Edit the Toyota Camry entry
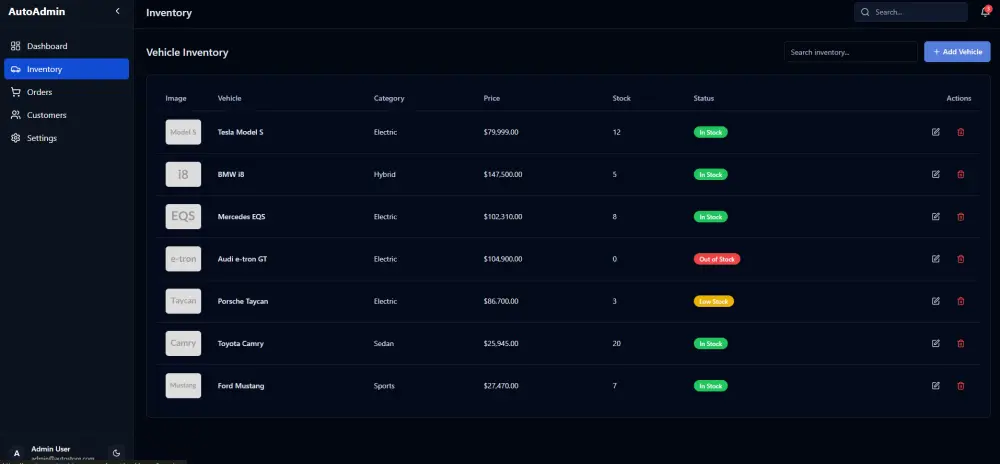Viewport: 1000px width, 464px height. pyautogui.click(x=936, y=344)
